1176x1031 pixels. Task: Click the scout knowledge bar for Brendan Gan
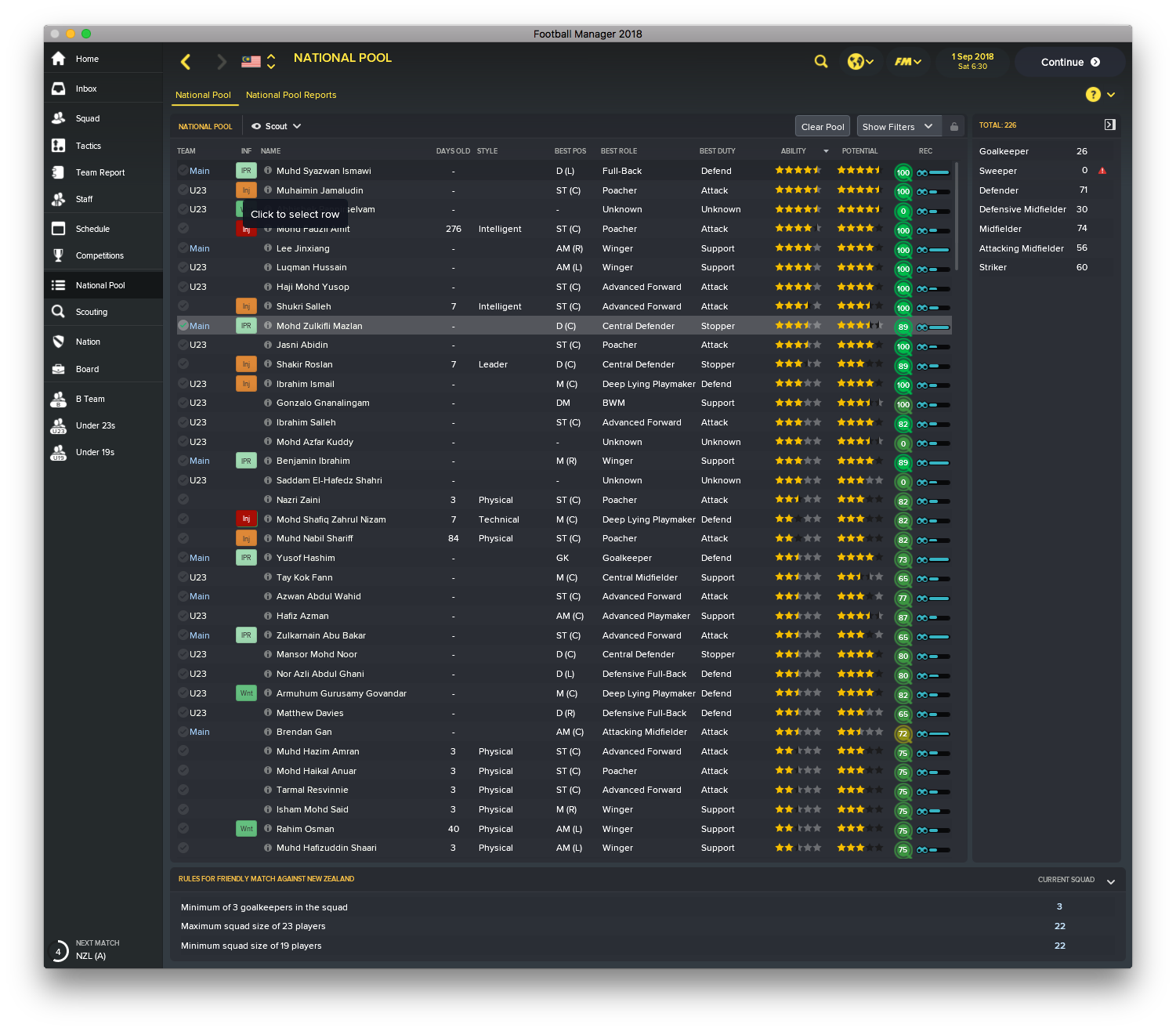click(939, 734)
